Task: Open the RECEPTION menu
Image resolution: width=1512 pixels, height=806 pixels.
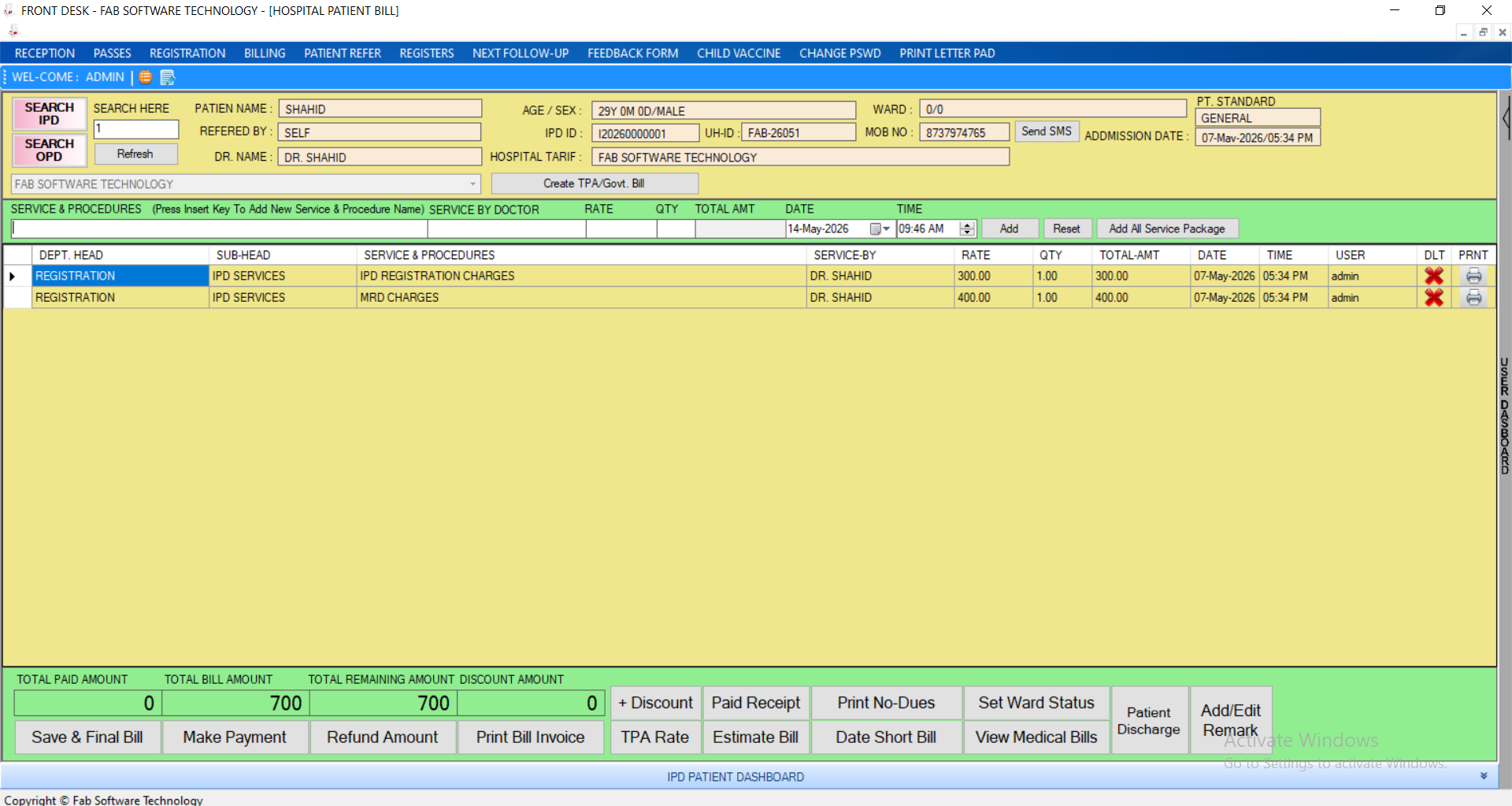Action: 45,53
